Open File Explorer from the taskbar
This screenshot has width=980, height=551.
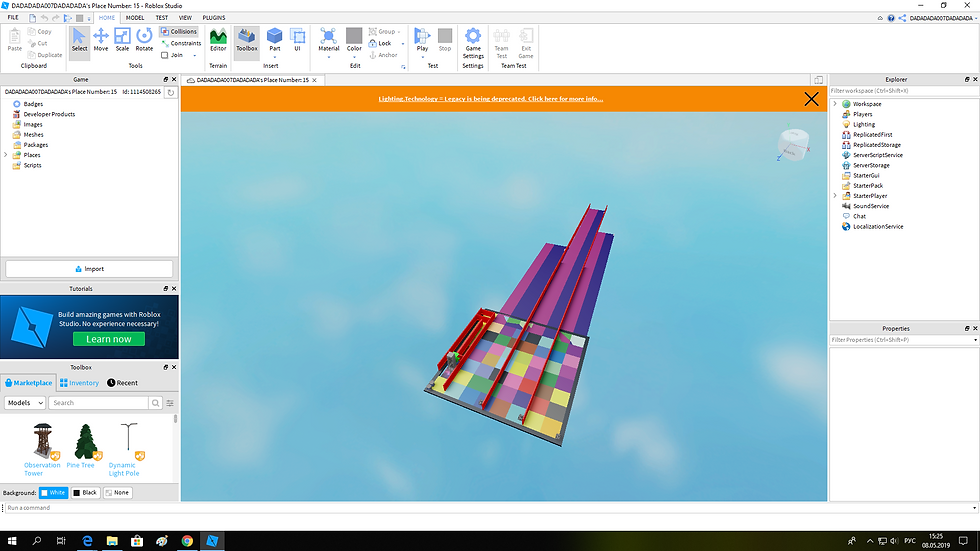click(112, 541)
